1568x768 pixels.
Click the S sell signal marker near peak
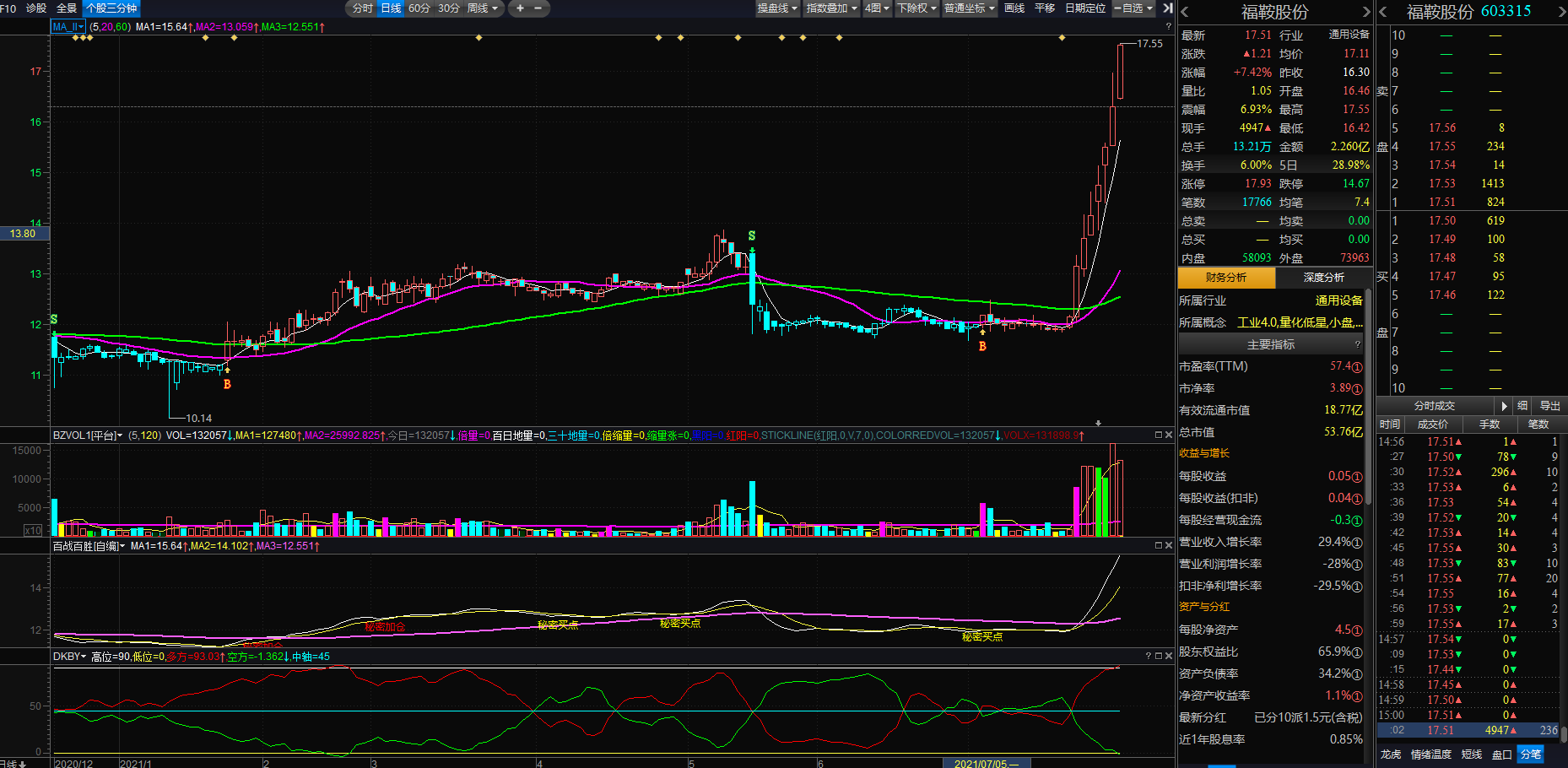click(752, 236)
